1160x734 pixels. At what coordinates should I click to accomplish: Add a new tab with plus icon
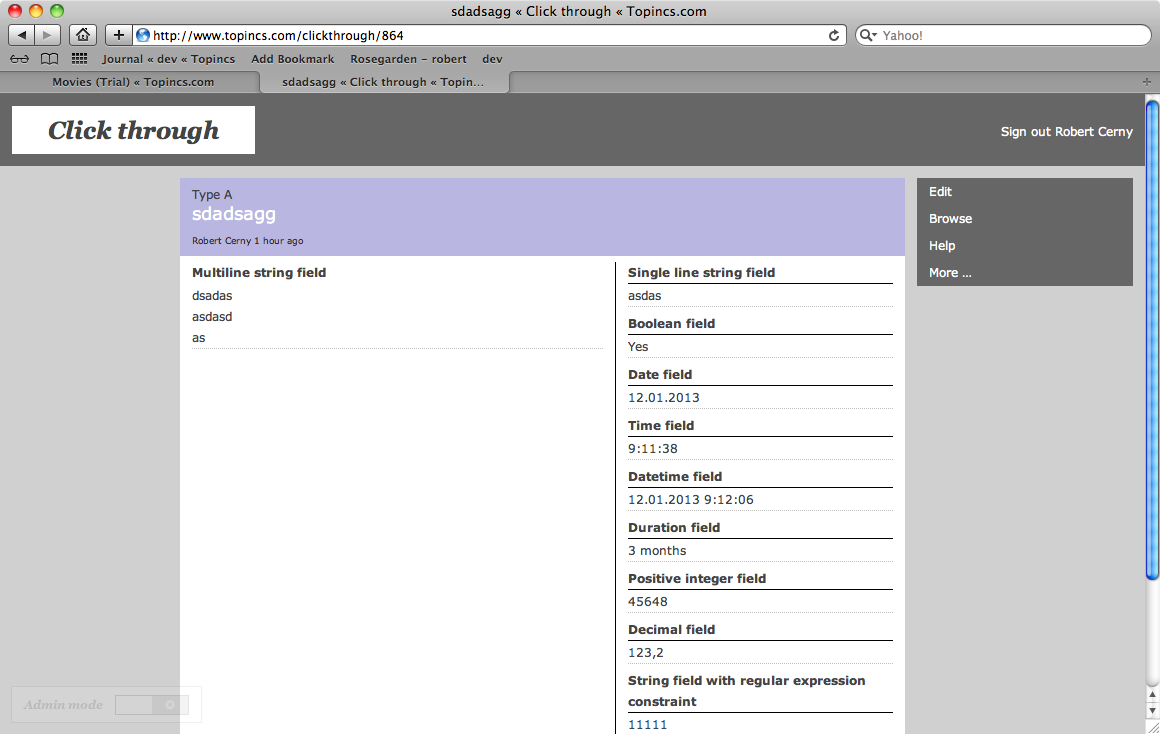click(1146, 82)
